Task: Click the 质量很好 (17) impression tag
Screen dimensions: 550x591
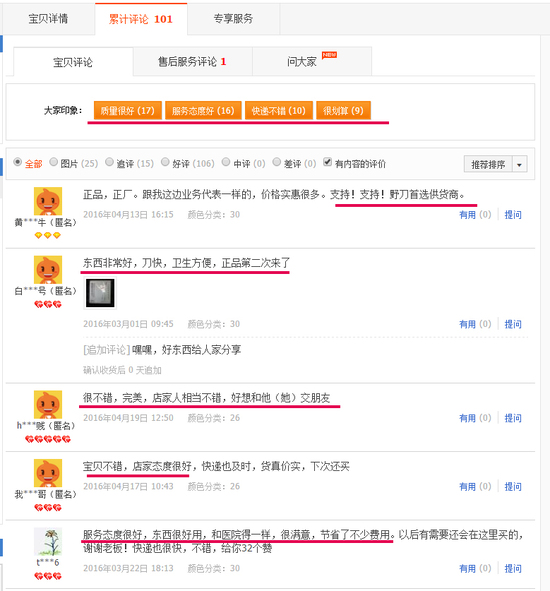Action: coord(128,110)
